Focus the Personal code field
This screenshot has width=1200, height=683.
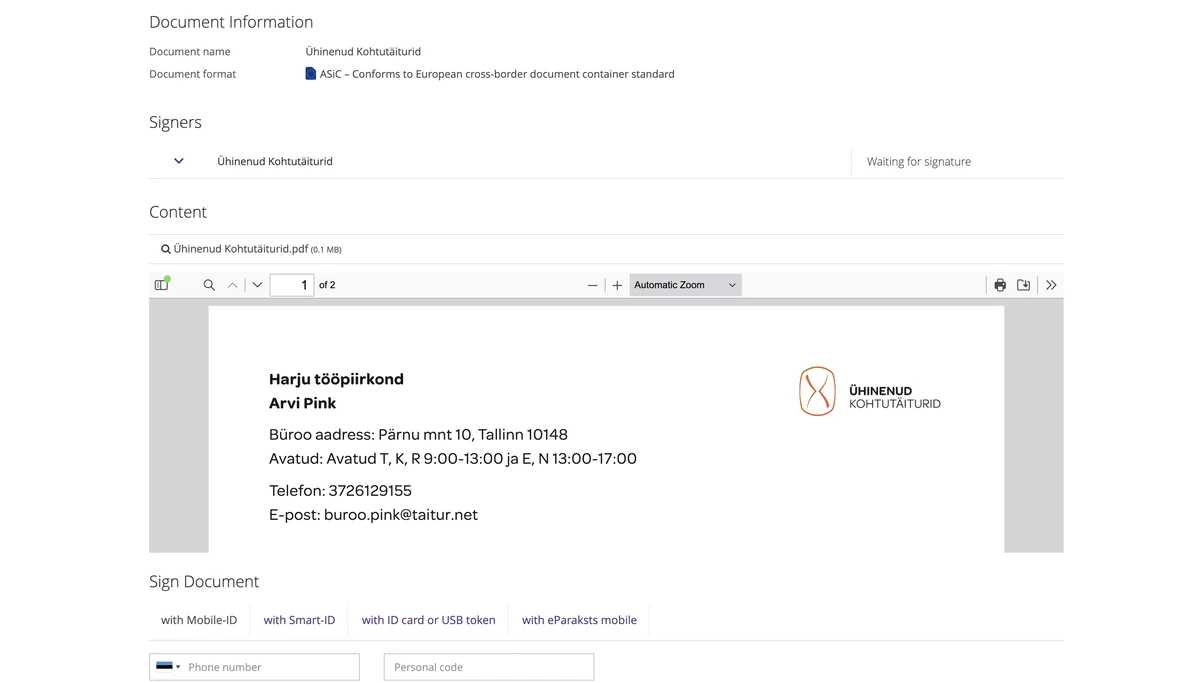point(489,667)
